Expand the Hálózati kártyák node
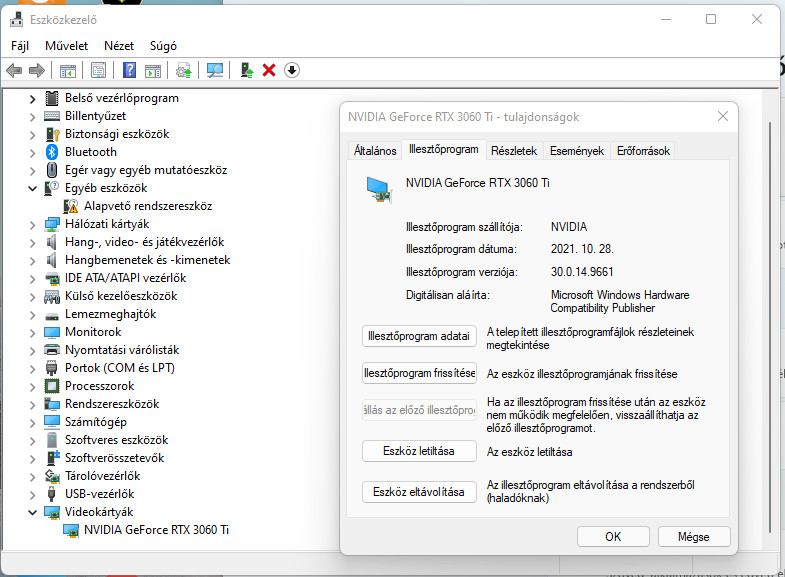This screenshot has width=785, height=577. [x=32, y=224]
